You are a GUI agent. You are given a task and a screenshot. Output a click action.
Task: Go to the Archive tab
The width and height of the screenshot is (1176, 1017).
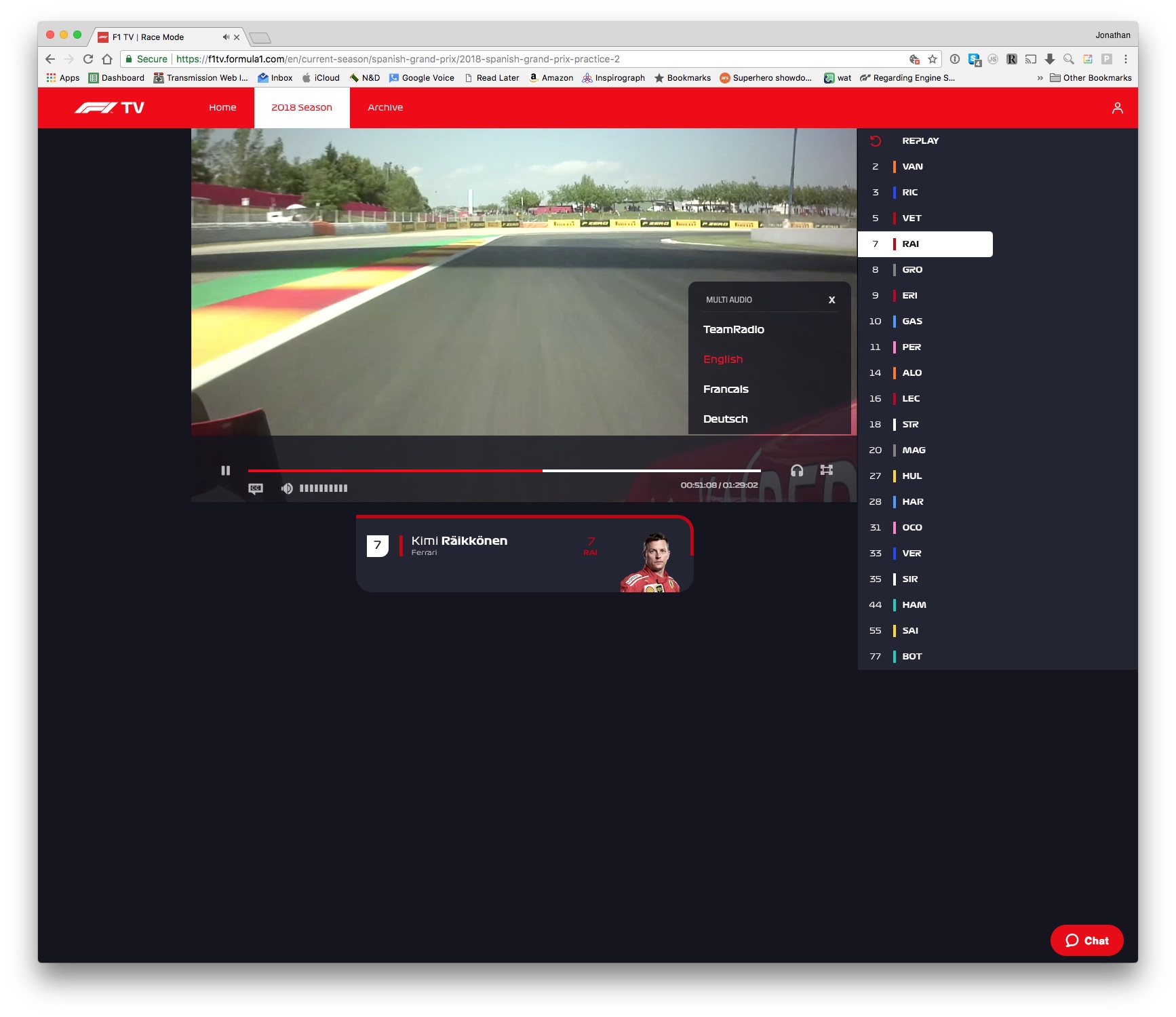[x=385, y=108]
